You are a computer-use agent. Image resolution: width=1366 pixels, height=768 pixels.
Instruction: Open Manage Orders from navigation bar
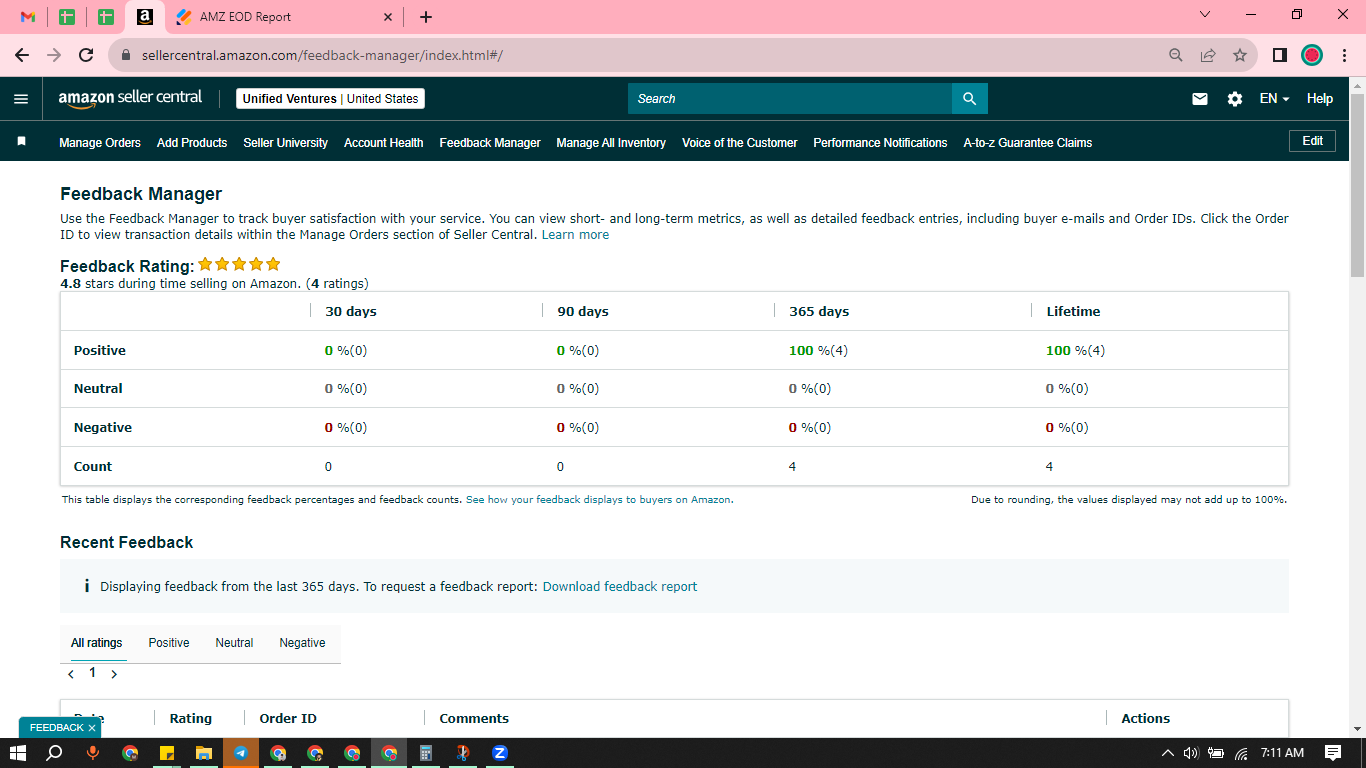100,143
